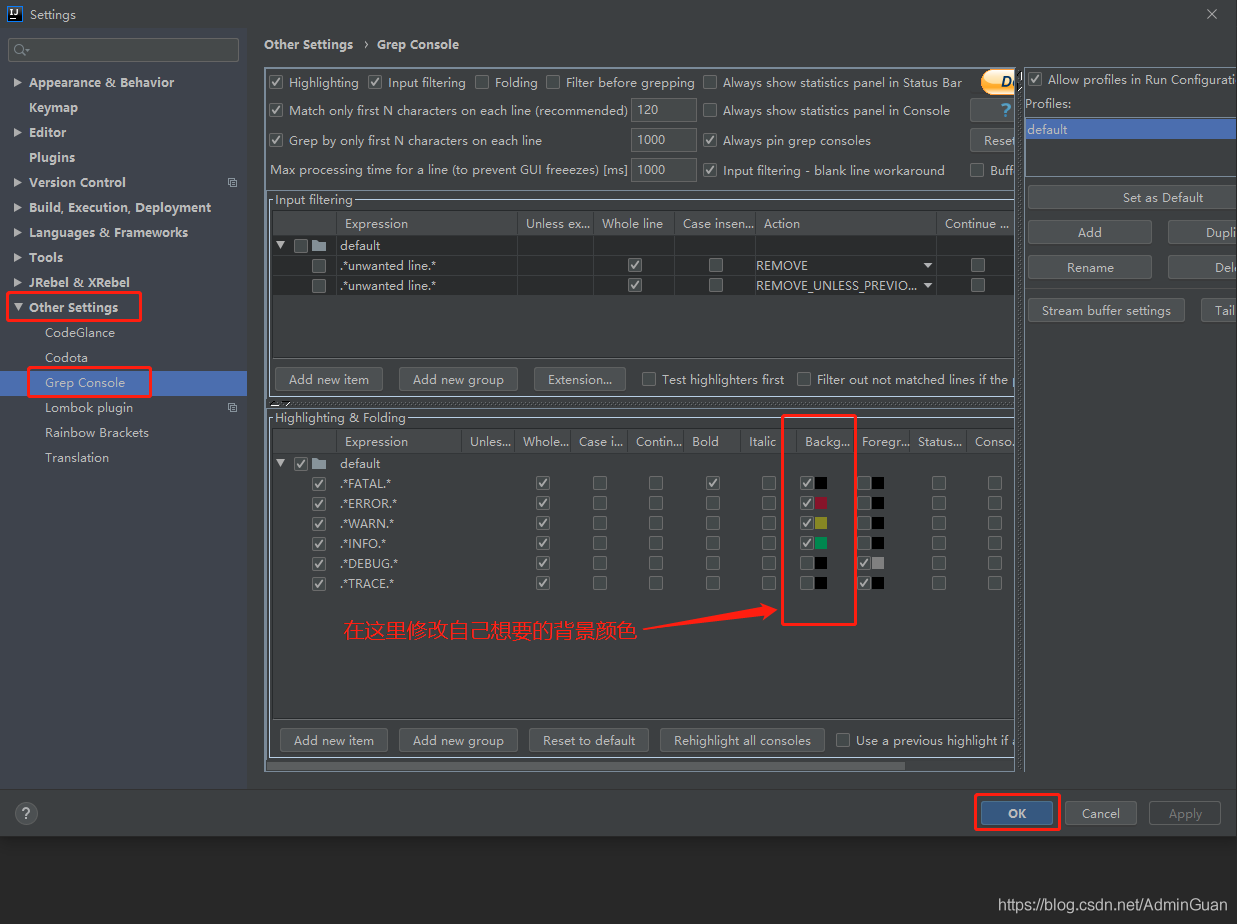
Task: Click Set as Default in the profiles panel
Action: (1132, 197)
